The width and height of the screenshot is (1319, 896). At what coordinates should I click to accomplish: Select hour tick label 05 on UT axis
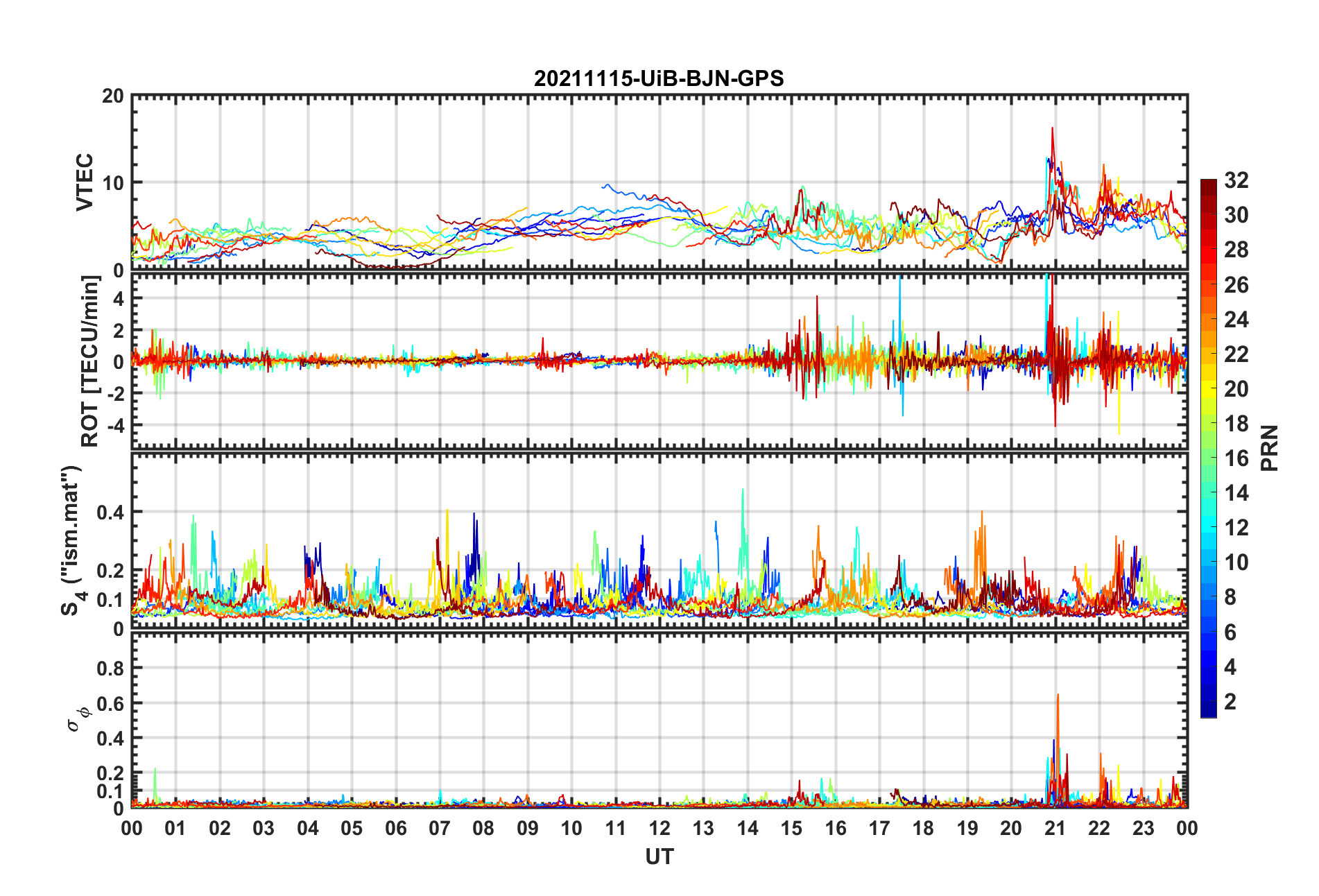[352, 828]
